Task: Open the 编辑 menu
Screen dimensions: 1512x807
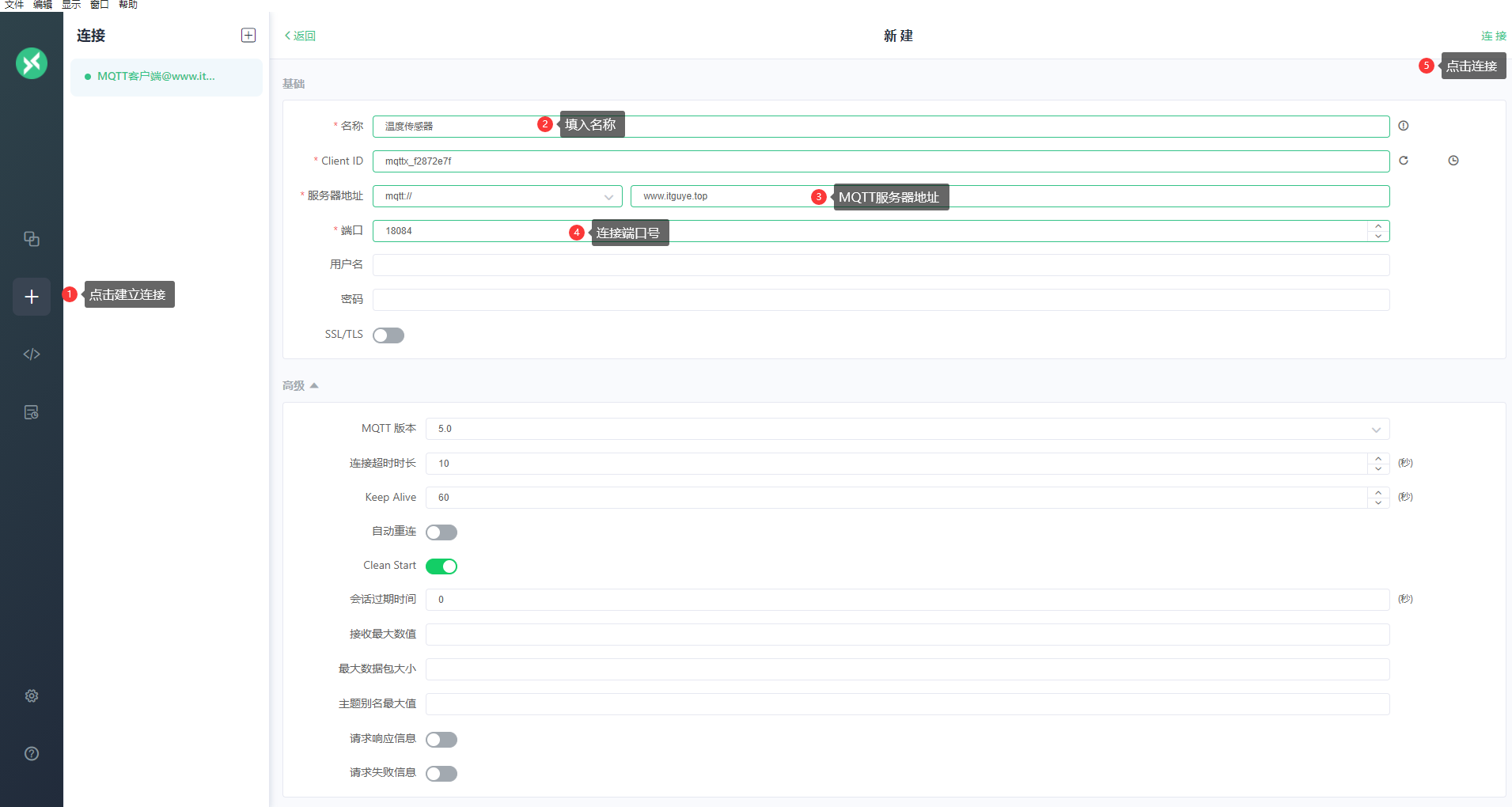Action: 43,5
